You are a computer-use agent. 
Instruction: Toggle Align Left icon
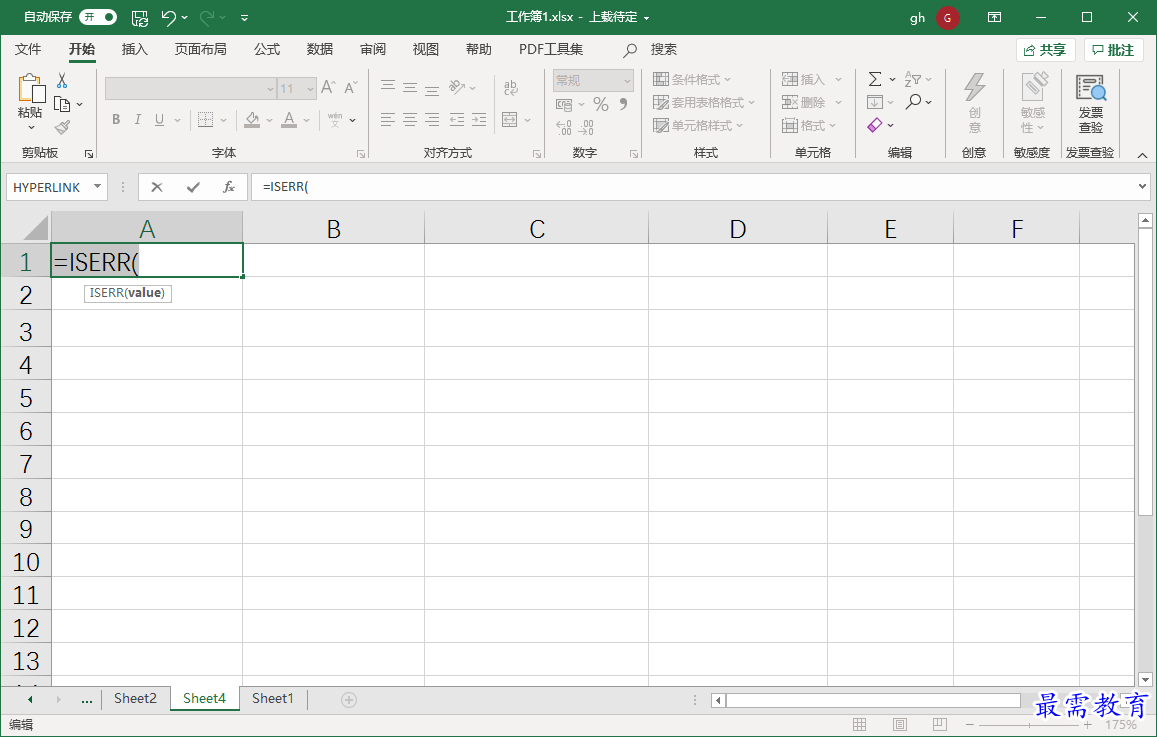click(387, 120)
